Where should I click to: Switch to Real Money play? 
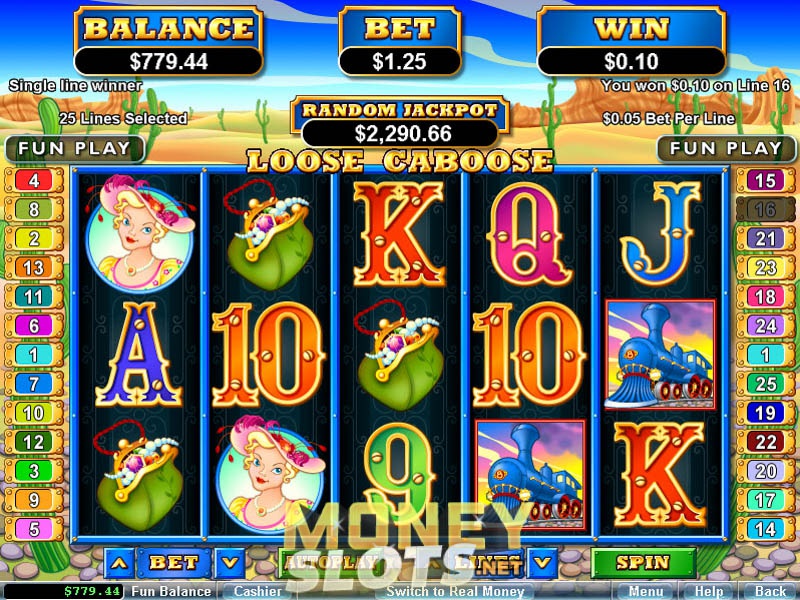click(x=455, y=591)
